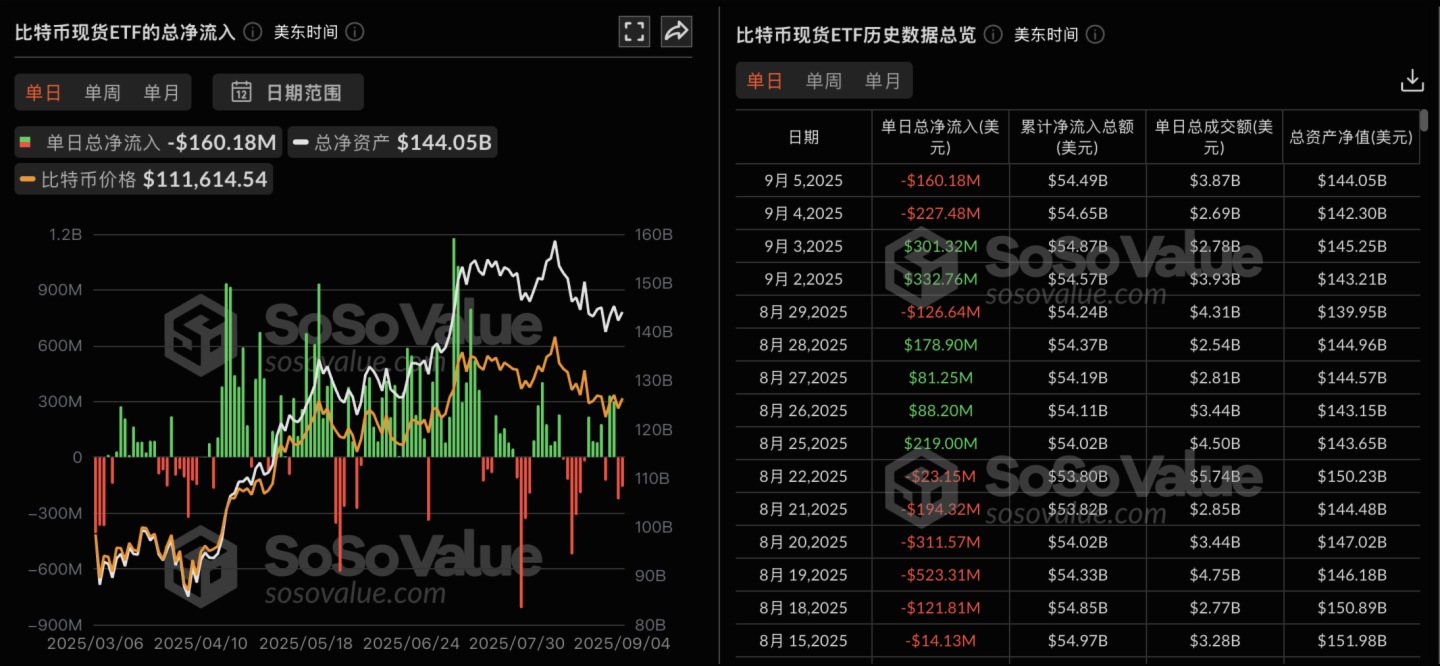Click the share arrow icon
This screenshot has height=666, width=1440.
(676, 32)
